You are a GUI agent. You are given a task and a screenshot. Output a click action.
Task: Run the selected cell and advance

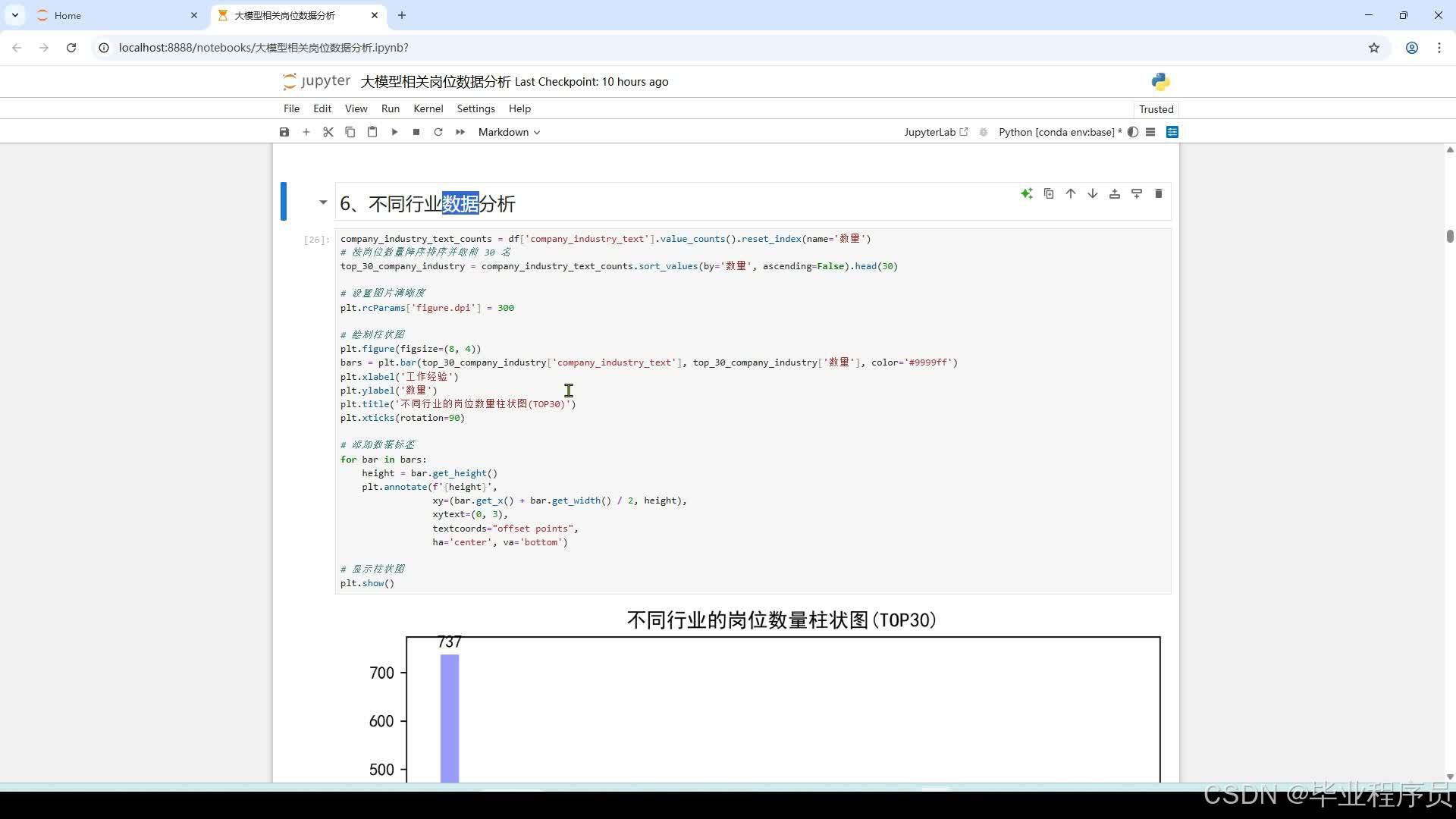[x=394, y=132]
